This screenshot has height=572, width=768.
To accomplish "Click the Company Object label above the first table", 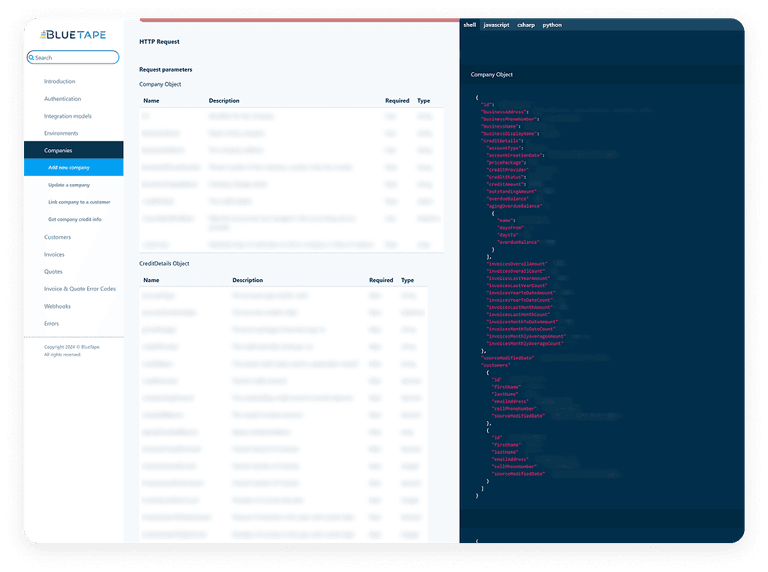I will click(160, 84).
